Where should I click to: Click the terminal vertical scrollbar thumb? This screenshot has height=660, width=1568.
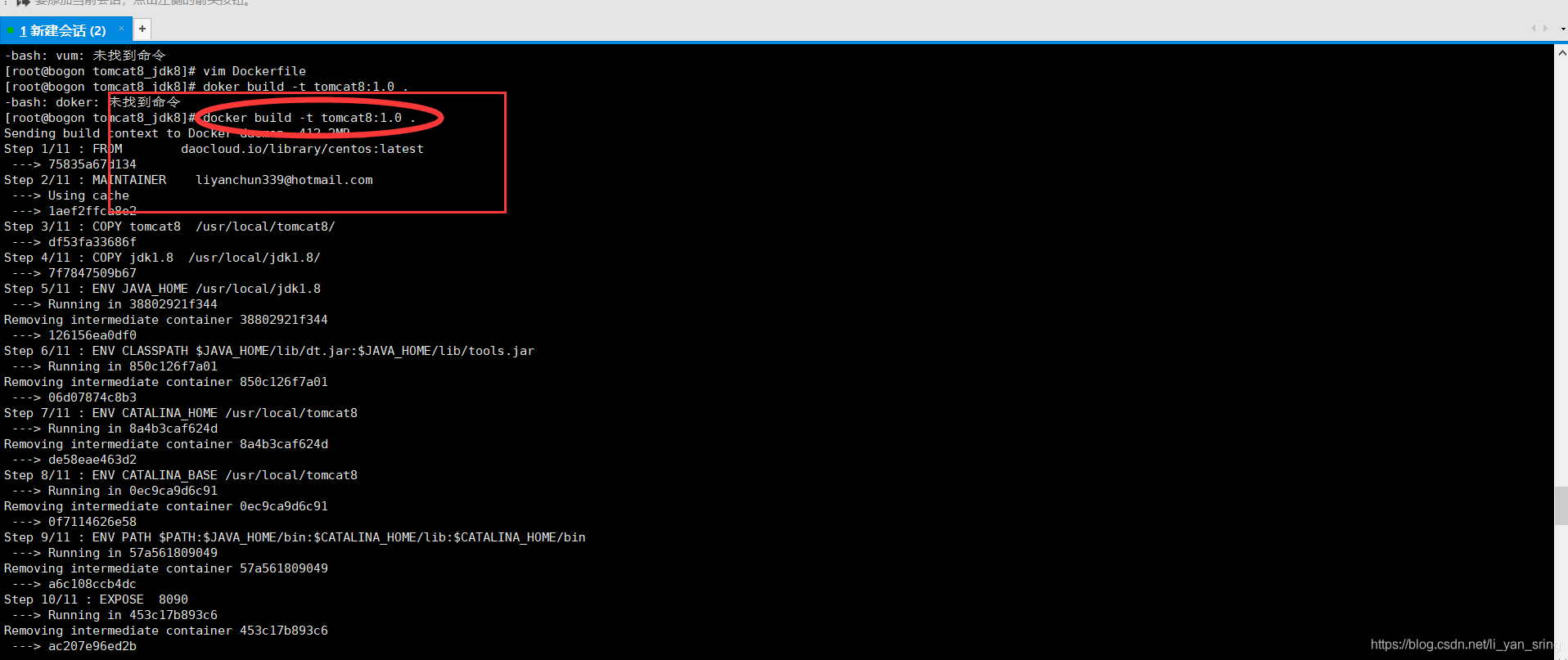point(1561,505)
